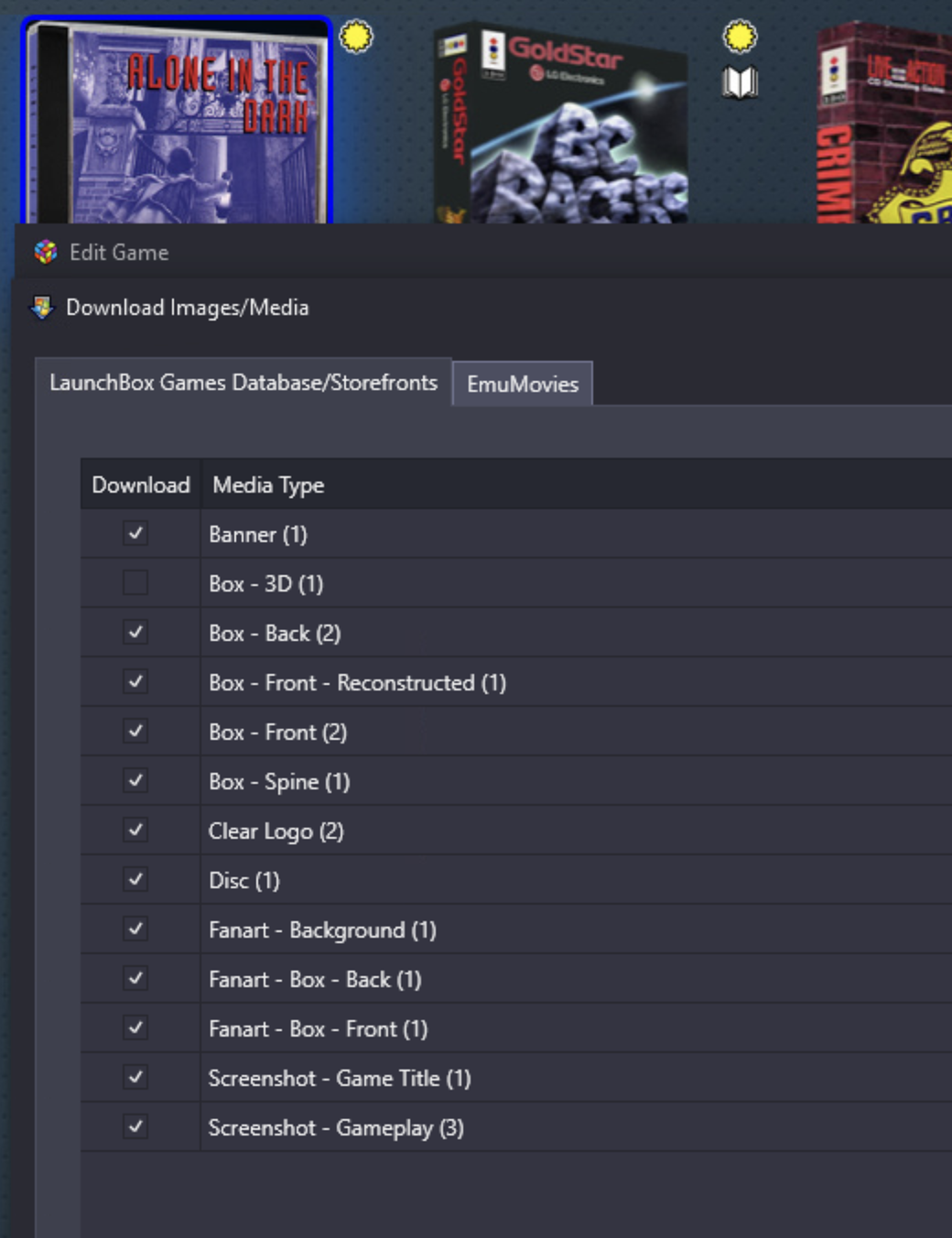Select the Disc (1) row text
952x1238 pixels.
point(244,881)
